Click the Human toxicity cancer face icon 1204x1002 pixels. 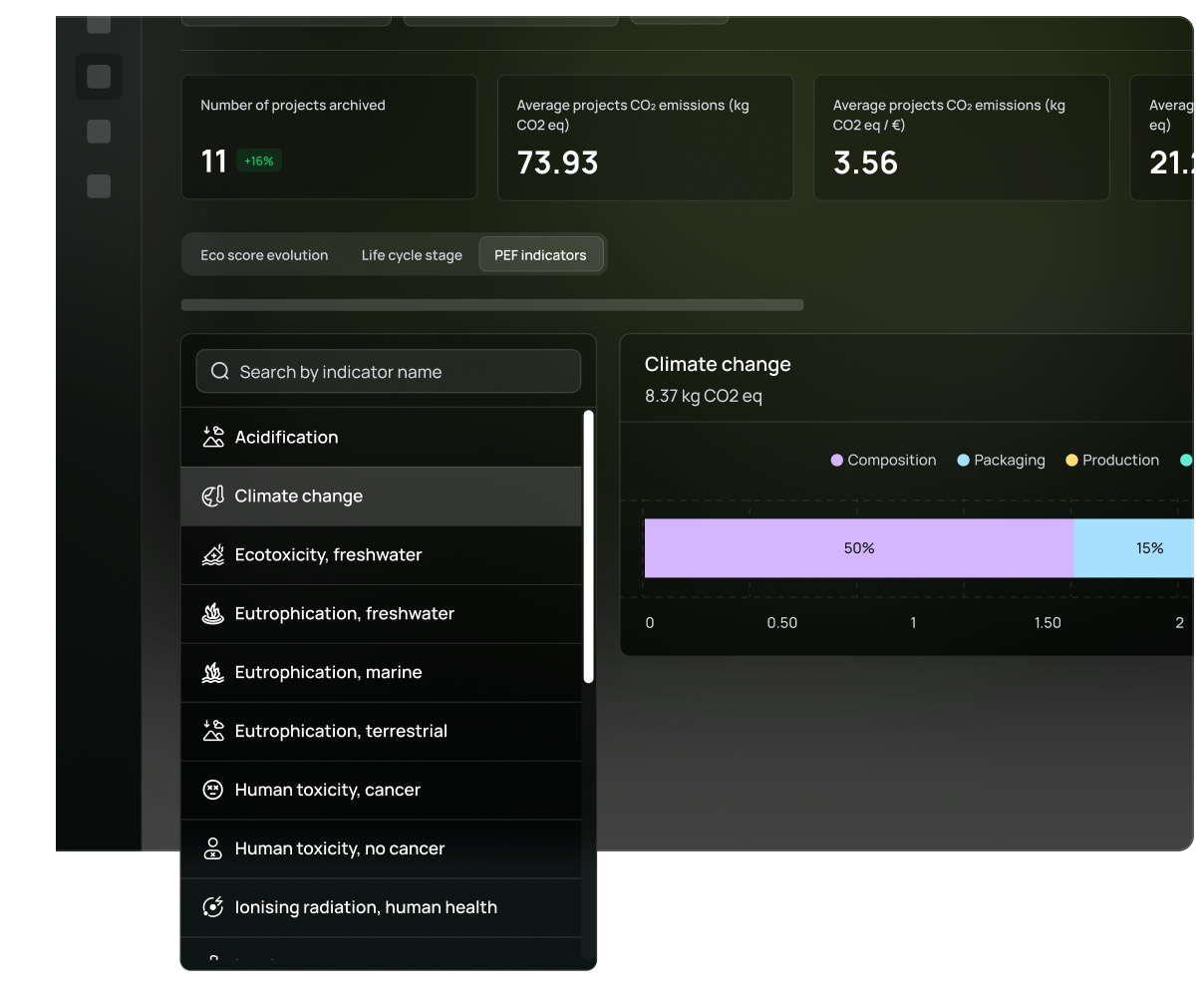click(x=212, y=790)
